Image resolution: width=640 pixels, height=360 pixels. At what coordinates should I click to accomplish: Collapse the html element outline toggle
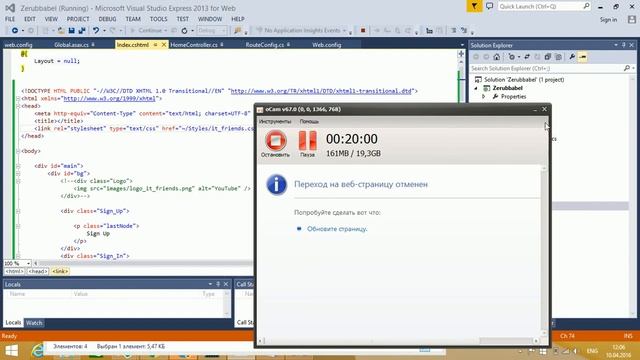point(18,98)
